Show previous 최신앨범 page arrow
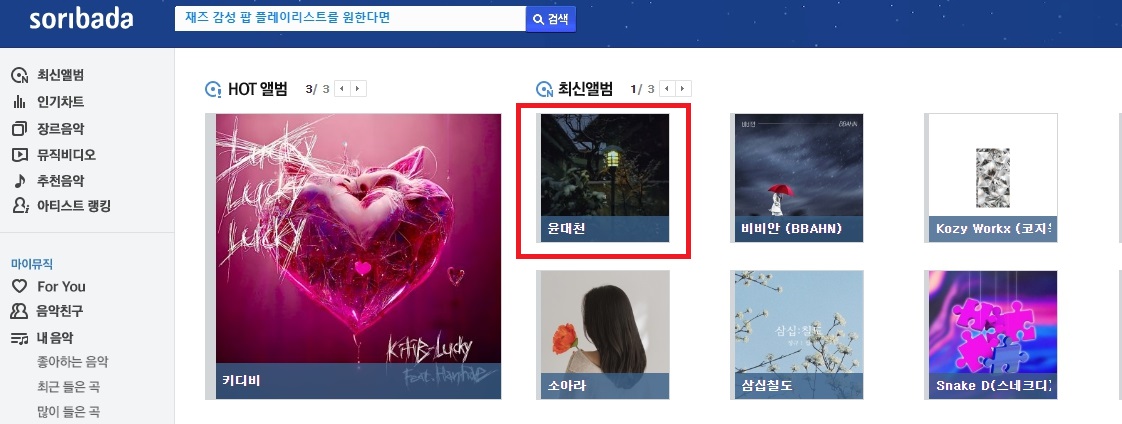The image size is (1122, 424). [x=668, y=89]
